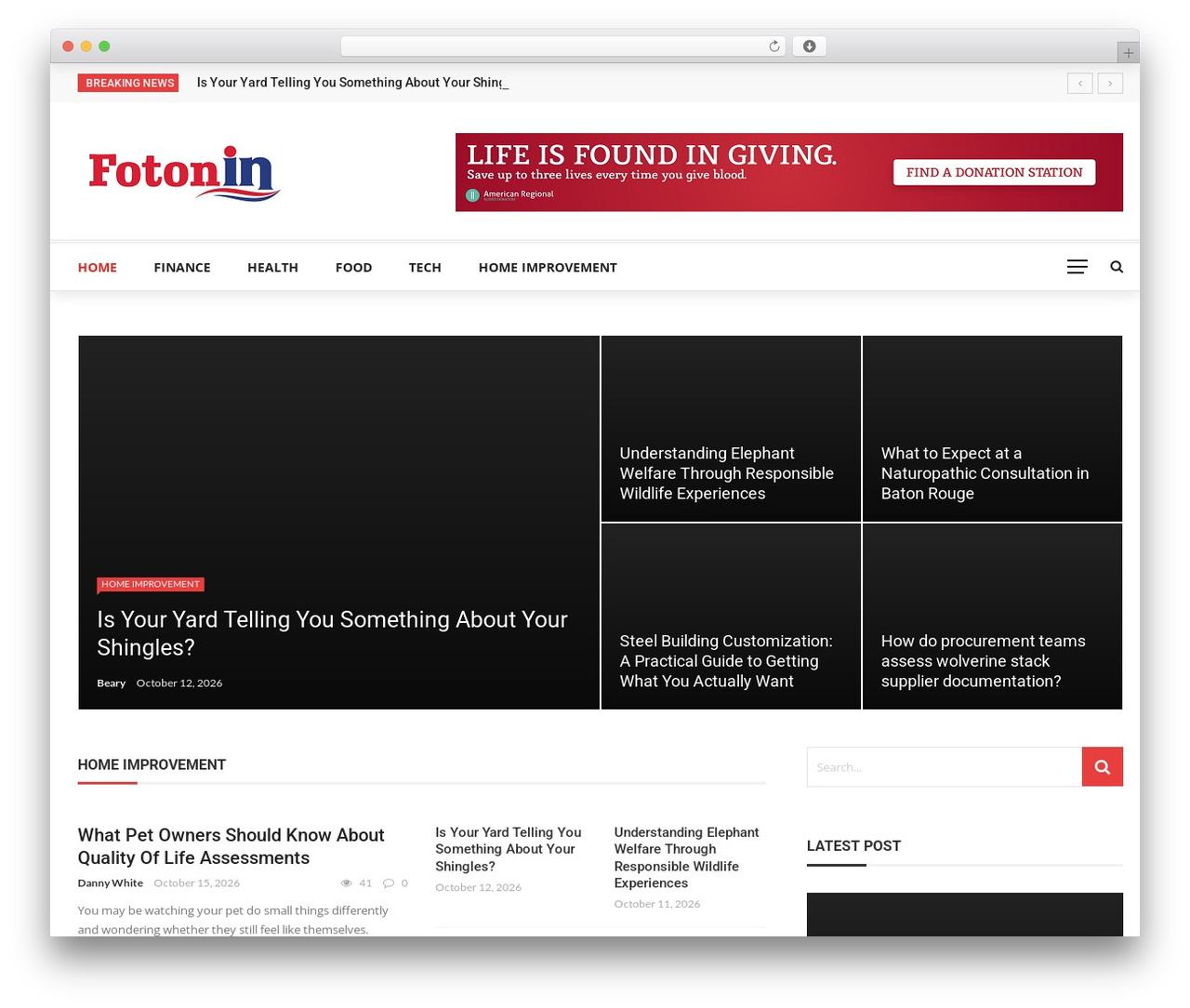Click the Fotonin site logo
This screenshot has width=1190, height=1008.
tap(184, 173)
